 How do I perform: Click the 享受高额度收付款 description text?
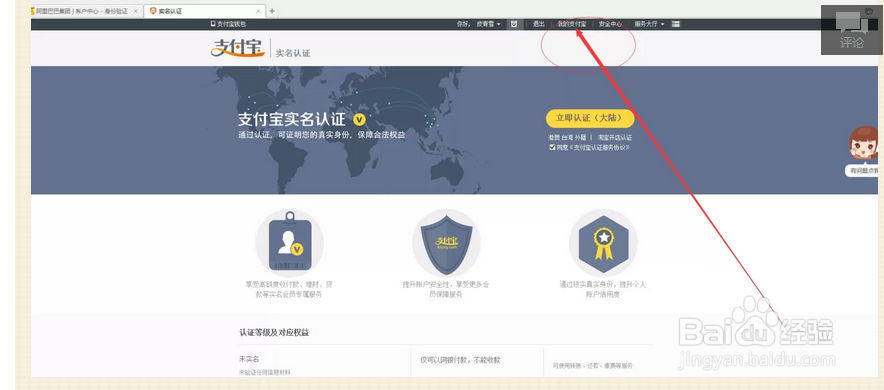288,289
